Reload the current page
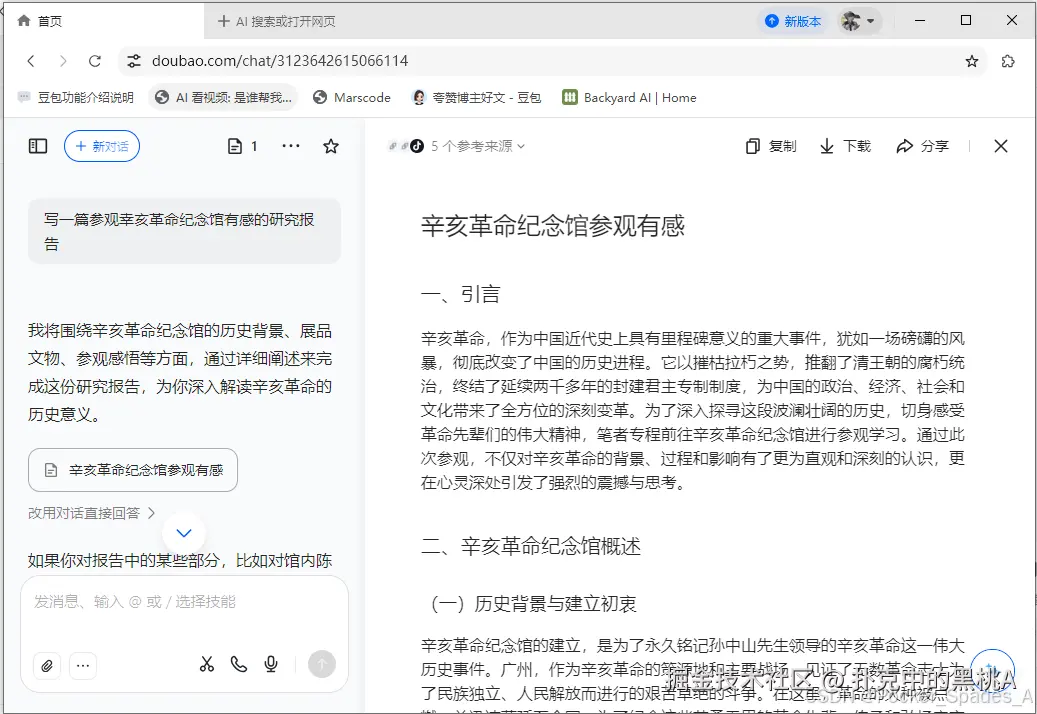 pyautogui.click(x=95, y=61)
